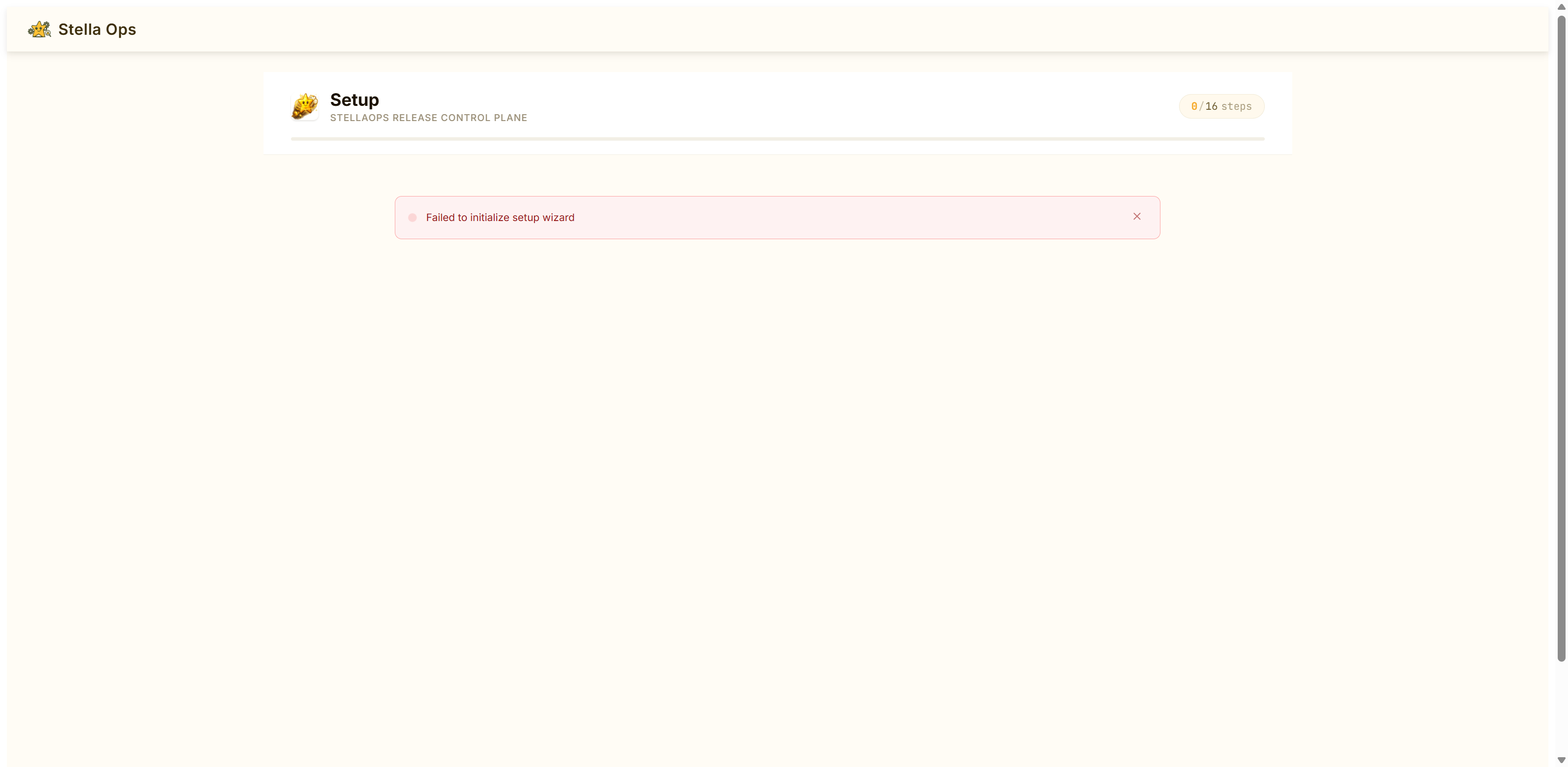1568x767 pixels.
Task: Click the 16 total steps number
Action: (x=1211, y=106)
